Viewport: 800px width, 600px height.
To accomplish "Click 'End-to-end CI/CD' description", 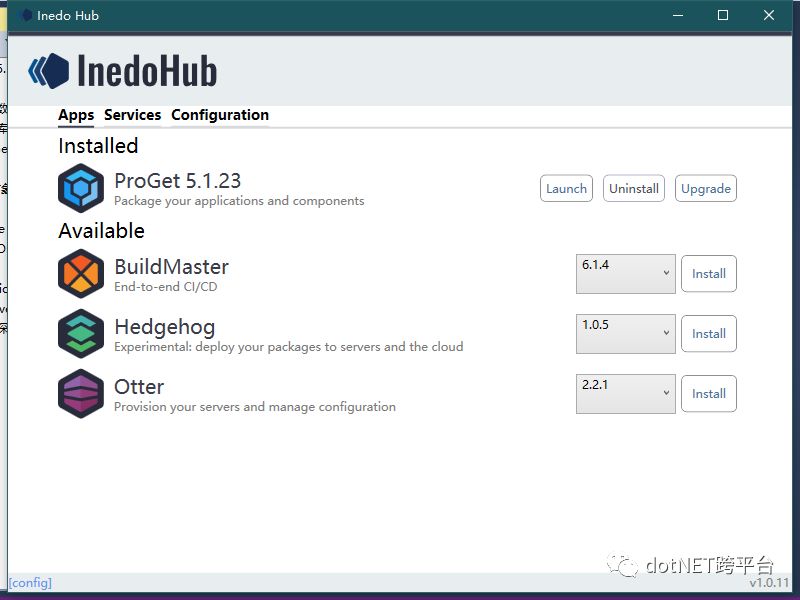I will click(166, 287).
